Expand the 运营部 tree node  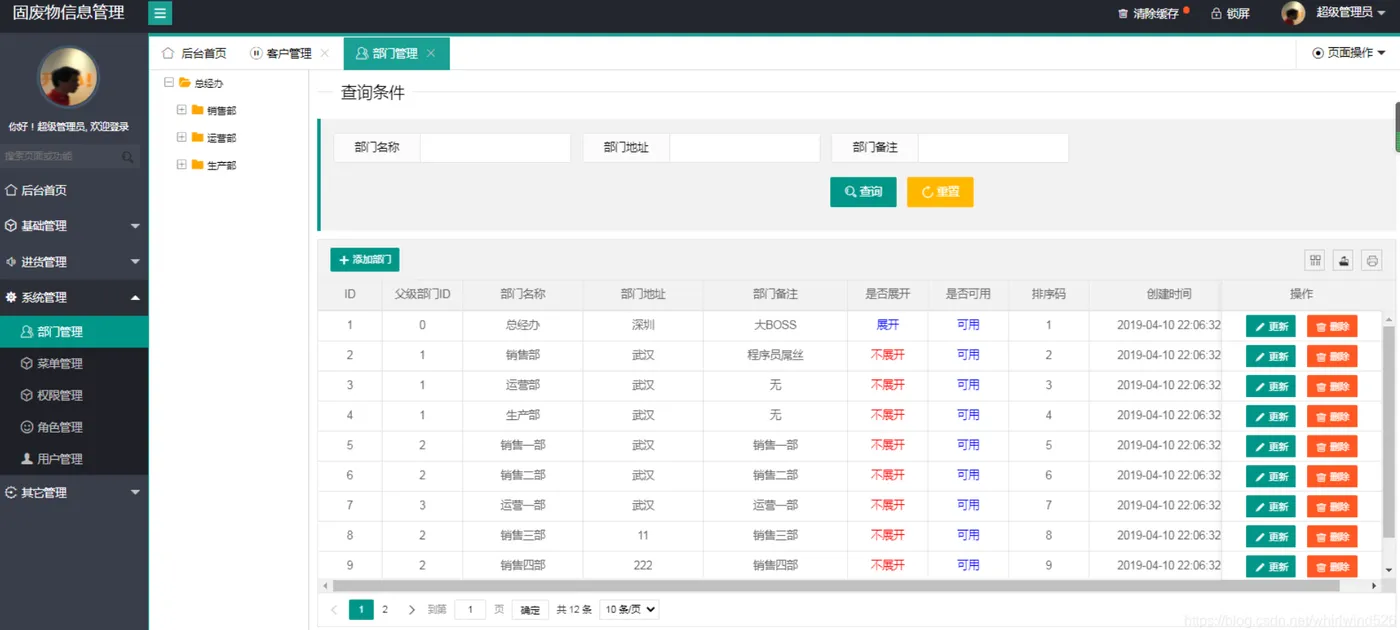point(181,137)
